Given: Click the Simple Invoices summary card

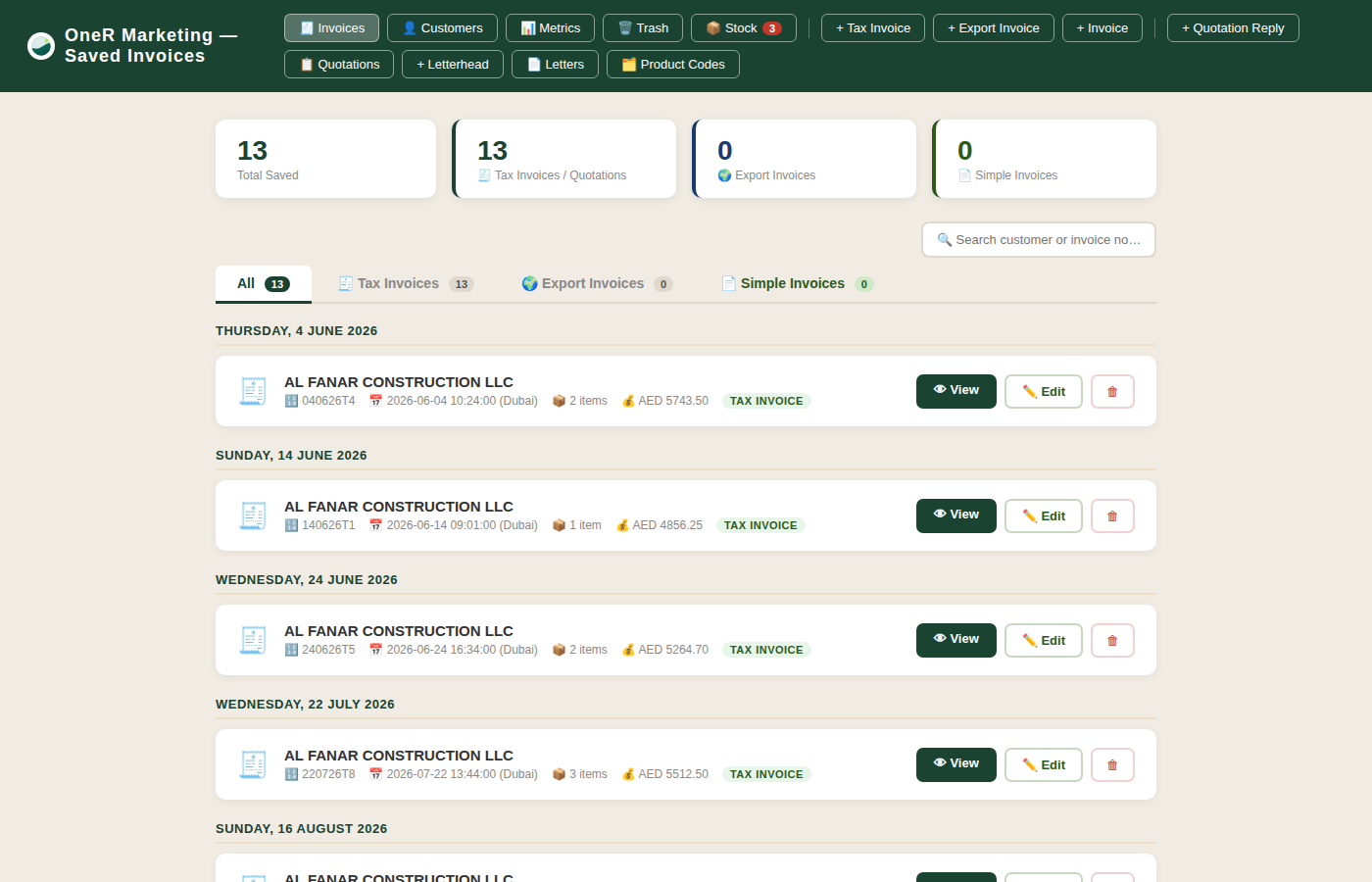Looking at the screenshot, I should coord(1045,159).
